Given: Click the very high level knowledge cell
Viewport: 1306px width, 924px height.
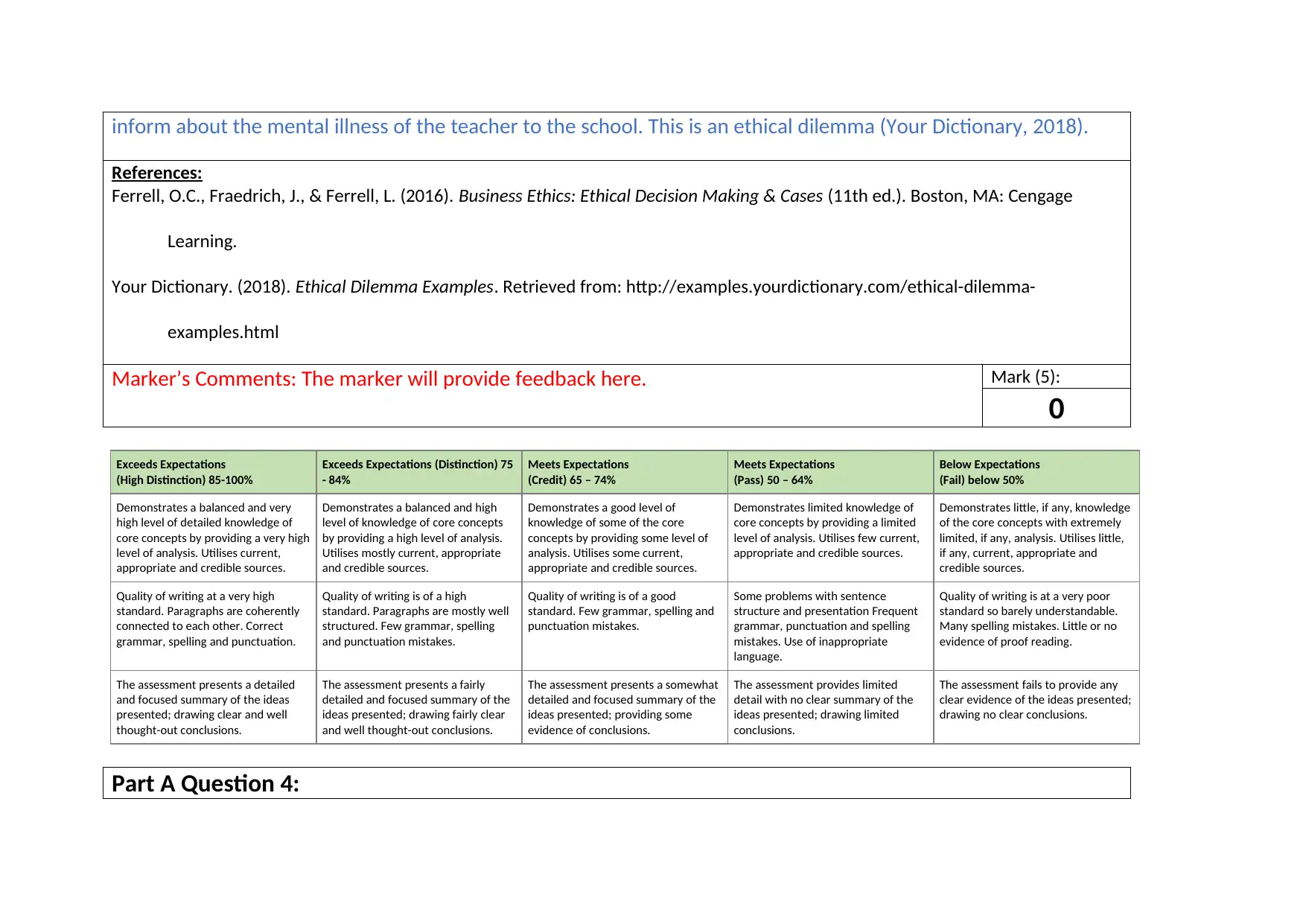Looking at the screenshot, I should (213, 538).
